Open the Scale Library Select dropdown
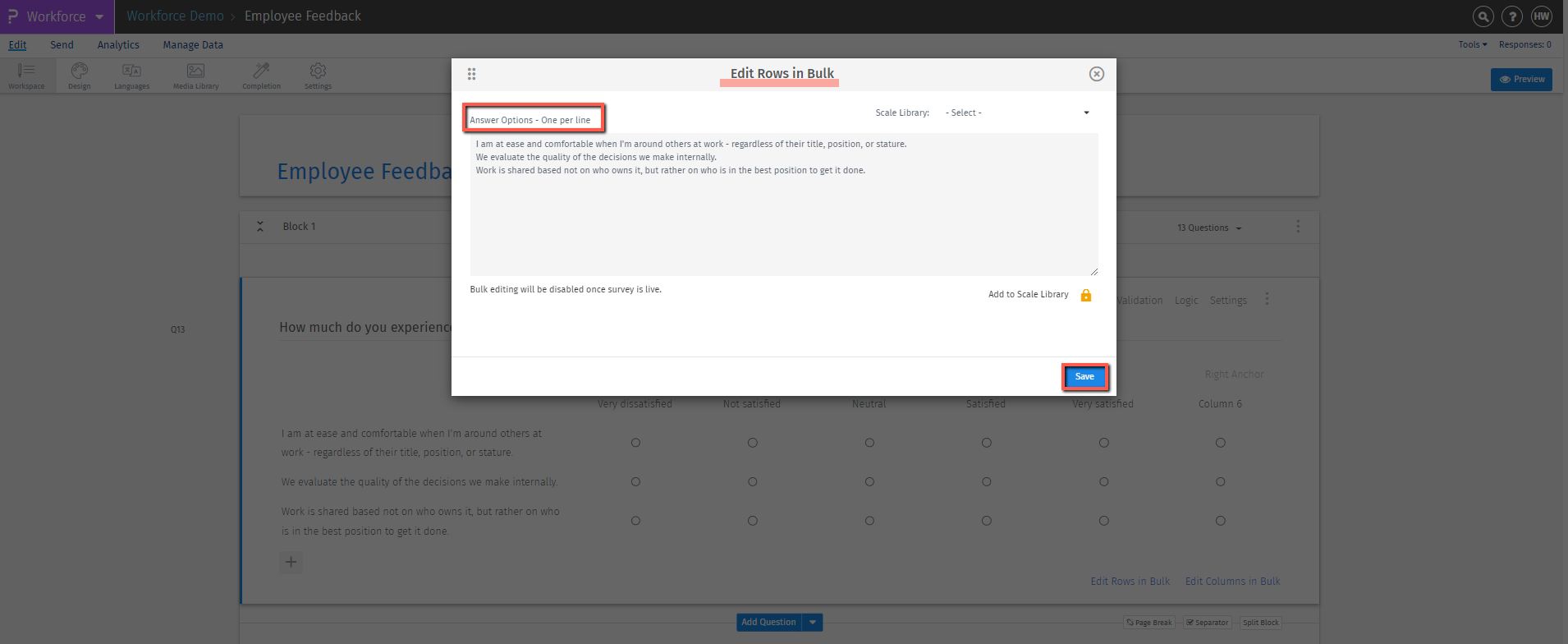The image size is (1568, 644). coord(1018,113)
